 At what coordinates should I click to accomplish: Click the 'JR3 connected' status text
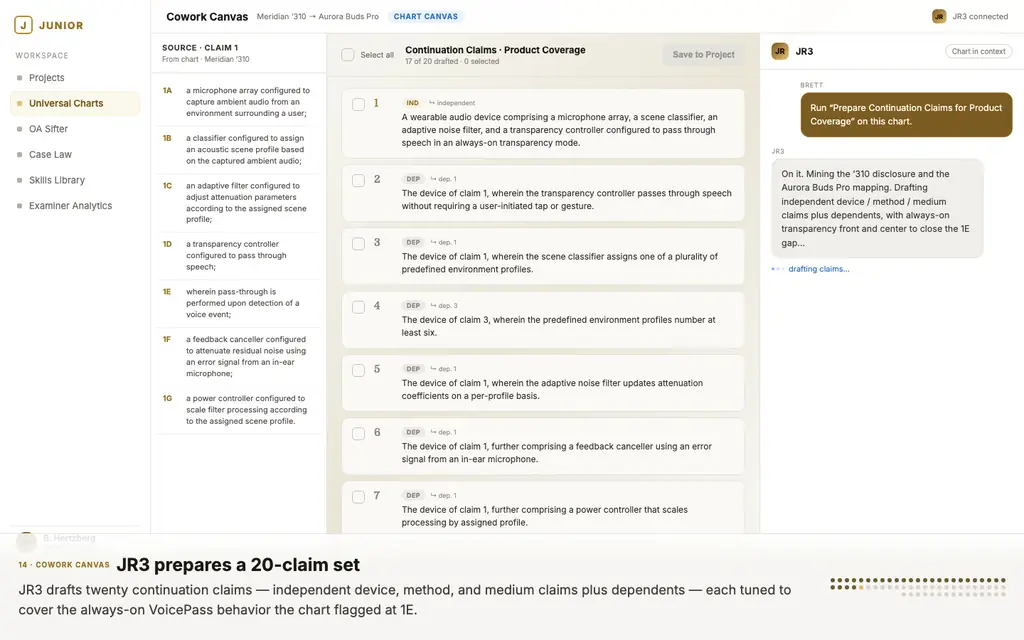[x=980, y=16]
